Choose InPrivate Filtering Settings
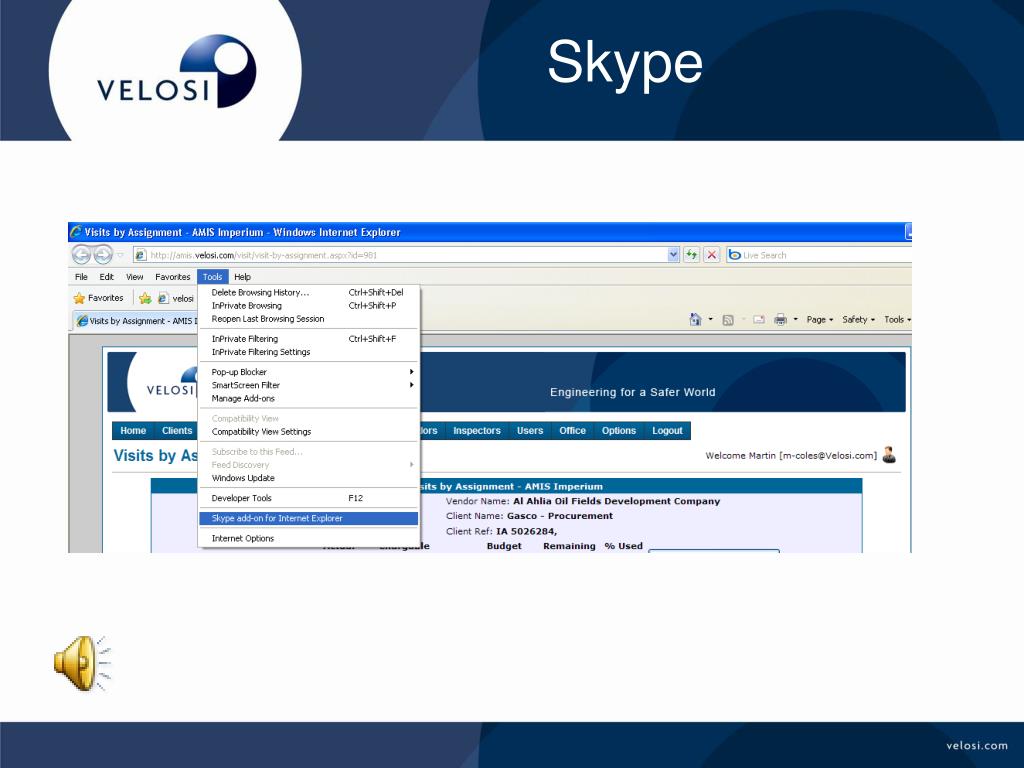1024x768 pixels. (x=308, y=352)
